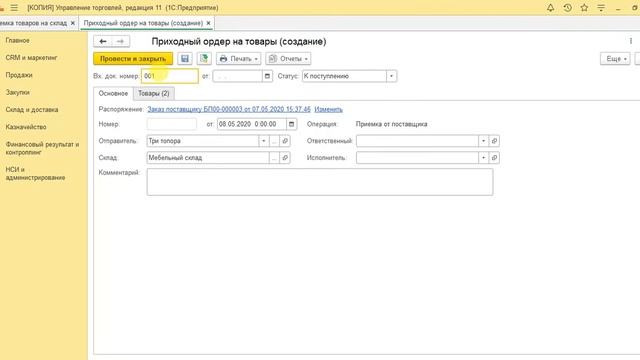
Task: Open the main menu hamburger icon
Action: [x=14, y=8]
